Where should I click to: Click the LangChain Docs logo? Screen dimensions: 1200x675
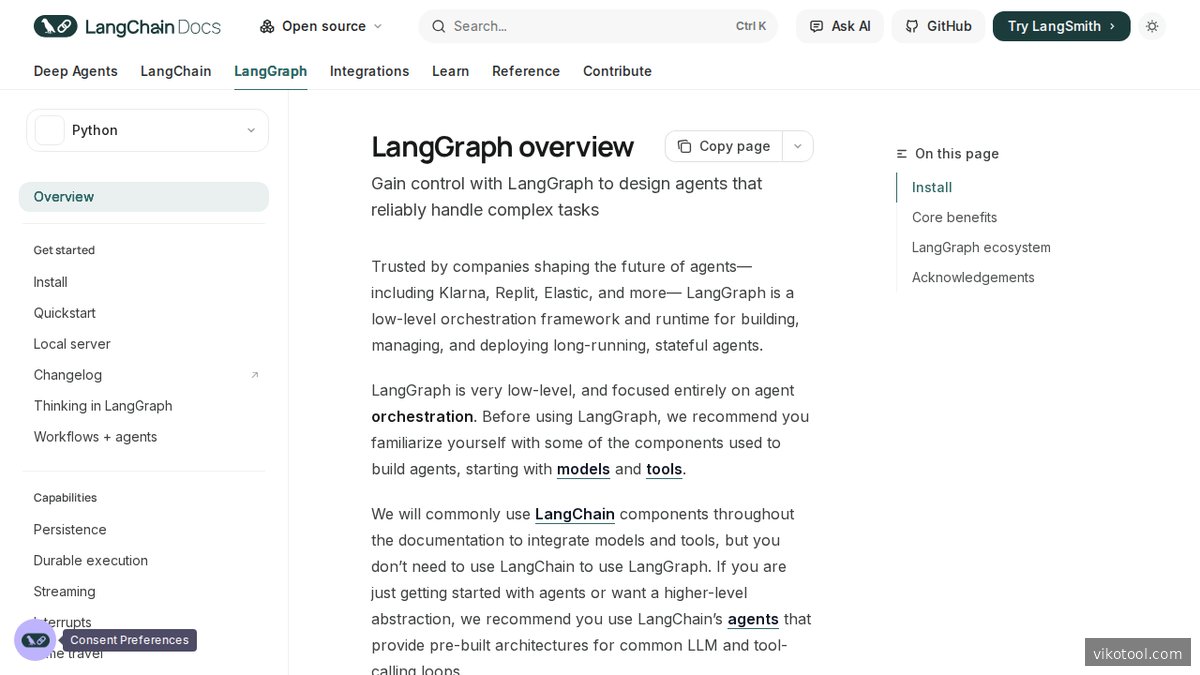click(127, 26)
